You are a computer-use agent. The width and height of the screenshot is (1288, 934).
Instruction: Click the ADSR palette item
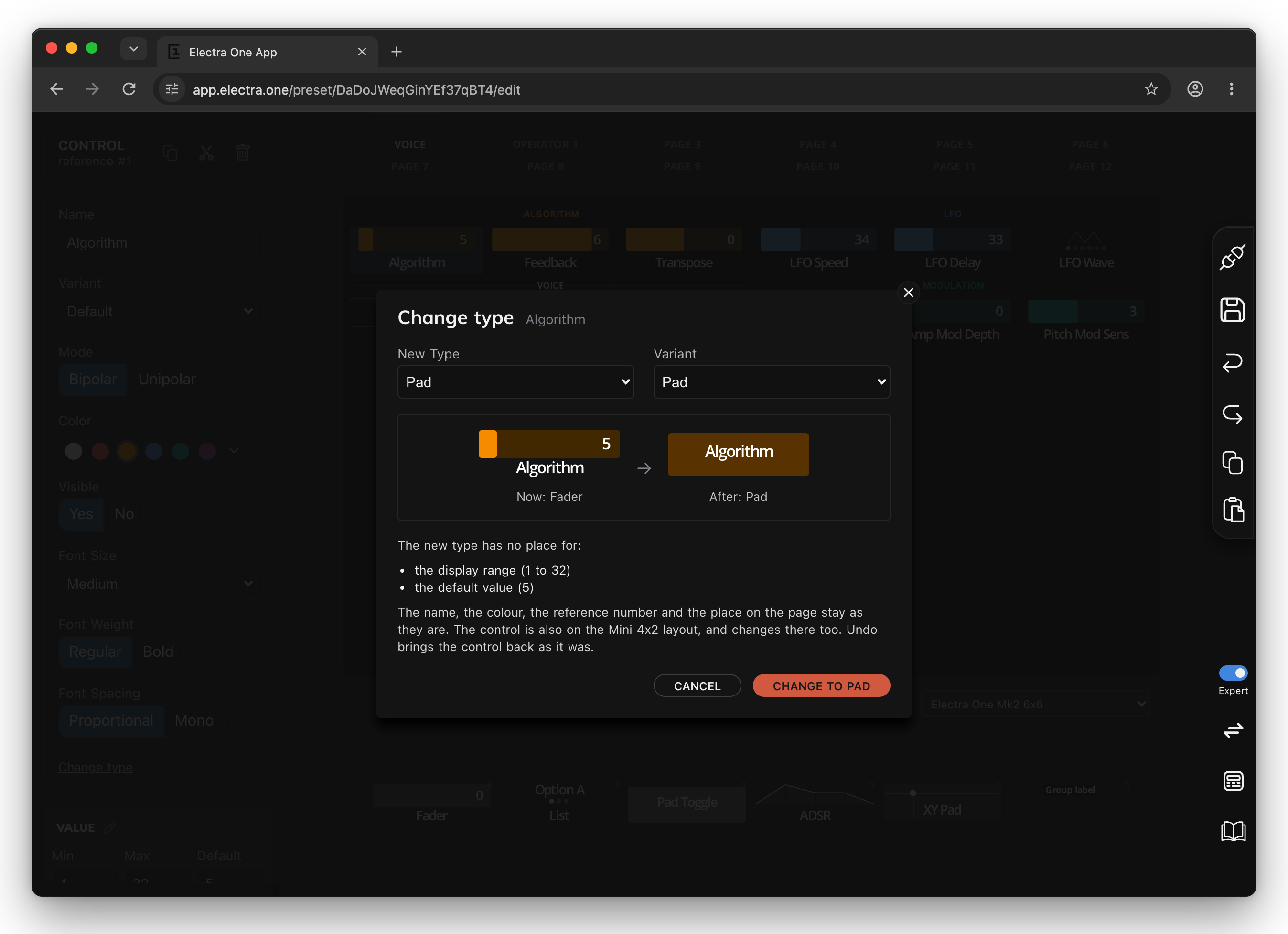tap(815, 803)
